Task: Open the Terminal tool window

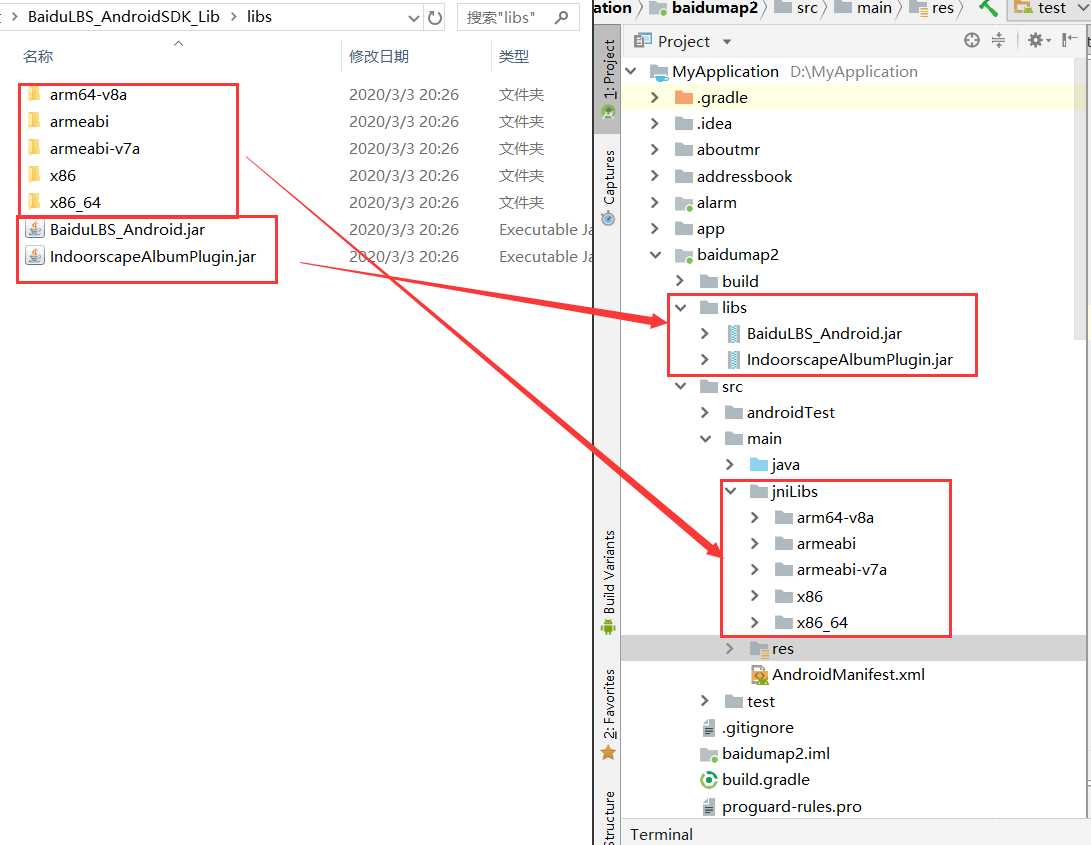Action: 661,834
